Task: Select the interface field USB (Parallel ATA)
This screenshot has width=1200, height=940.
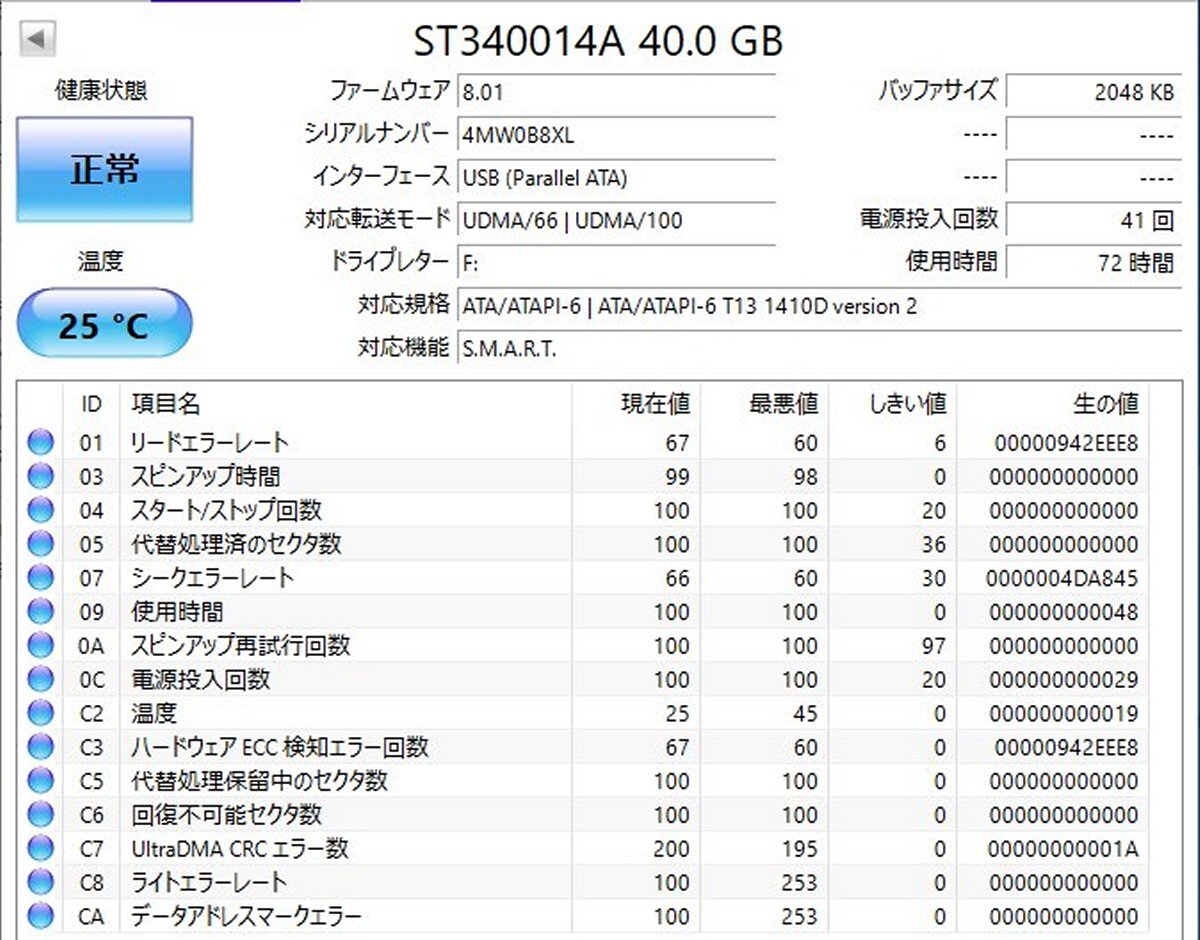Action: point(616,177)
